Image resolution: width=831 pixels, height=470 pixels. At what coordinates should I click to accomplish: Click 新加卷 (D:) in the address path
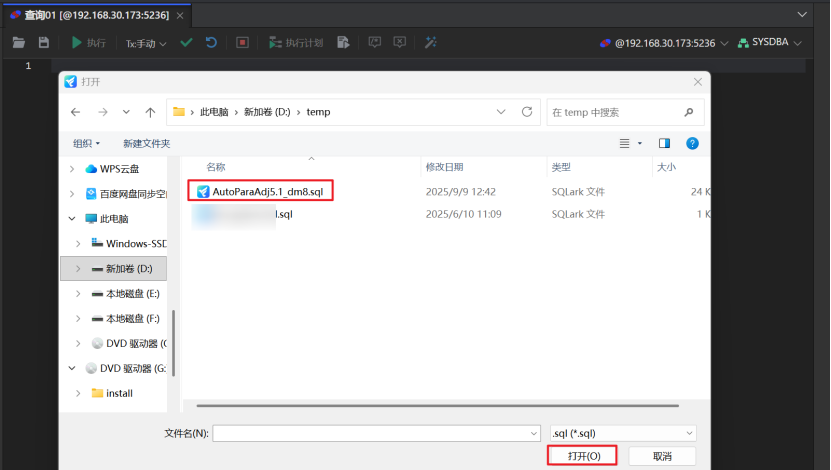tap(267, 112)
